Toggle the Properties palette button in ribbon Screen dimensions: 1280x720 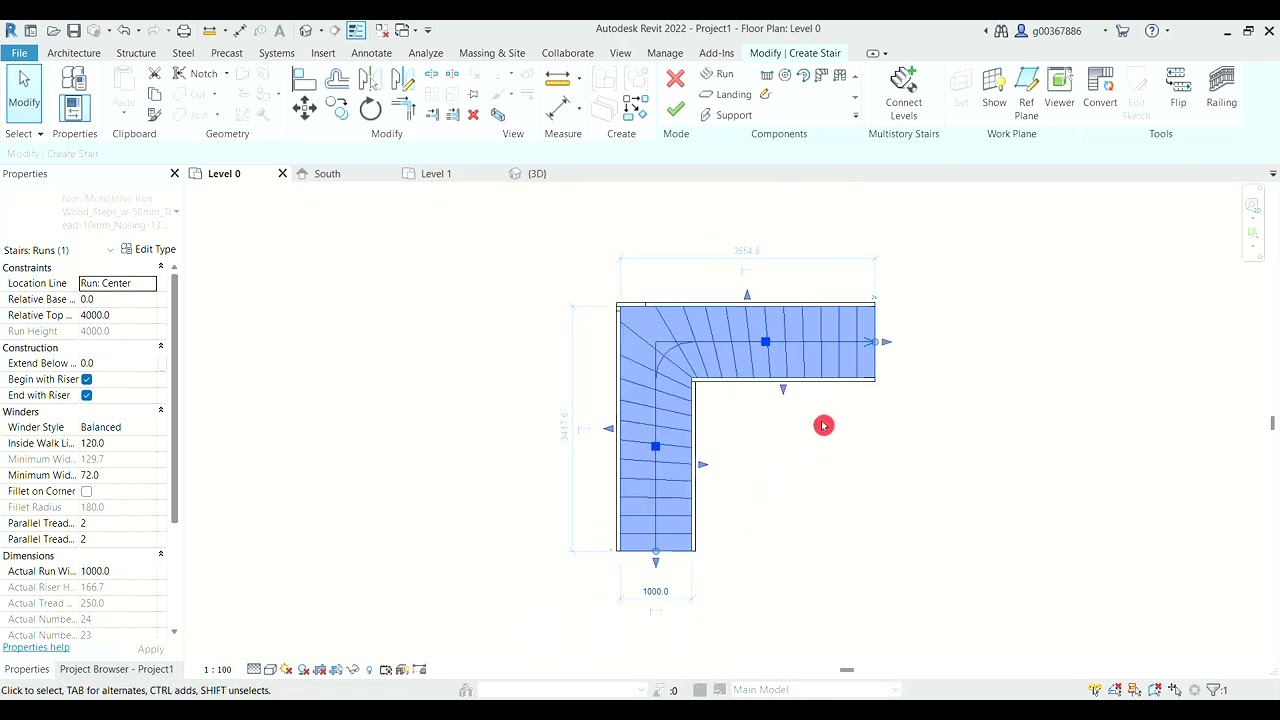pos(74,108)
